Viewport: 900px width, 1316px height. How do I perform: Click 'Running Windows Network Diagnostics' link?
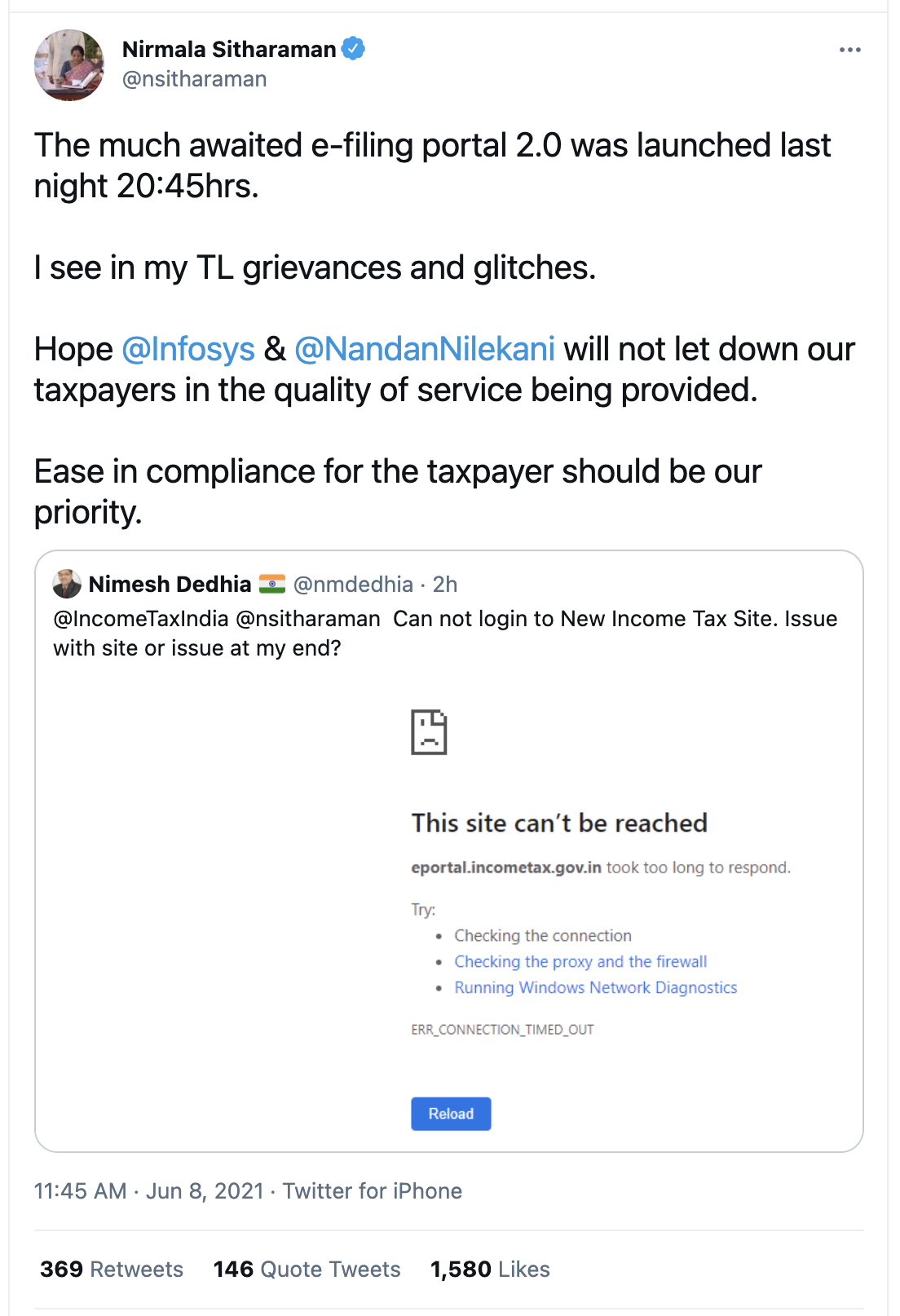(595, 987)
